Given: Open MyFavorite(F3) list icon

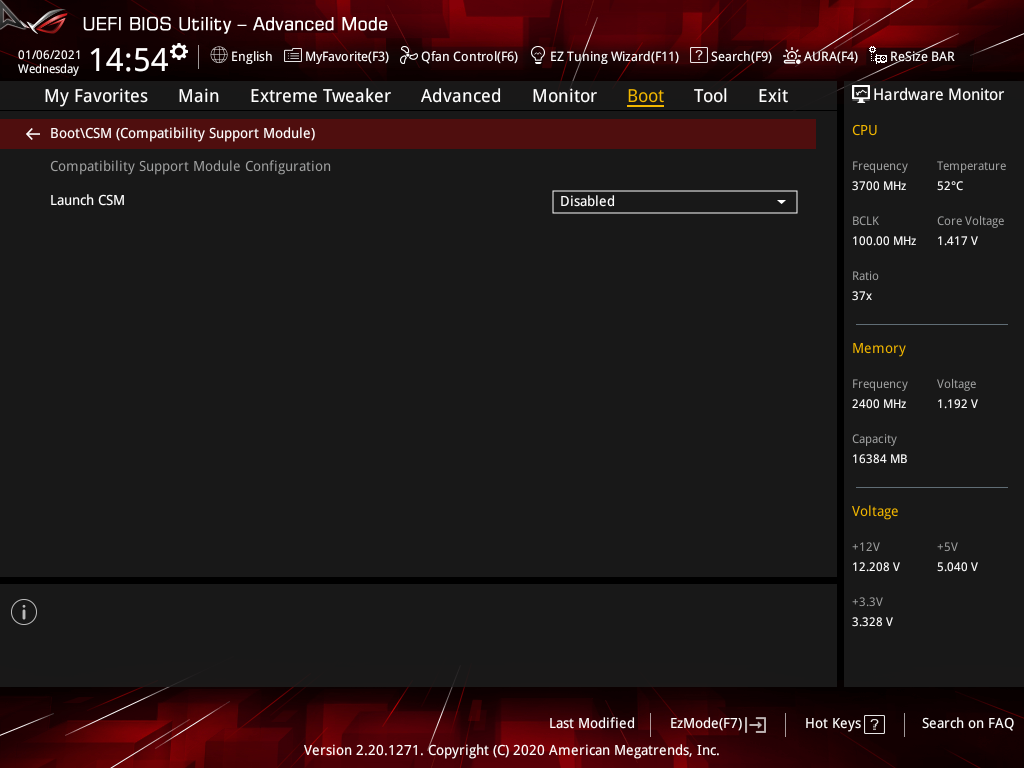Looking at the screenshot, I should [x=293, y=56].
